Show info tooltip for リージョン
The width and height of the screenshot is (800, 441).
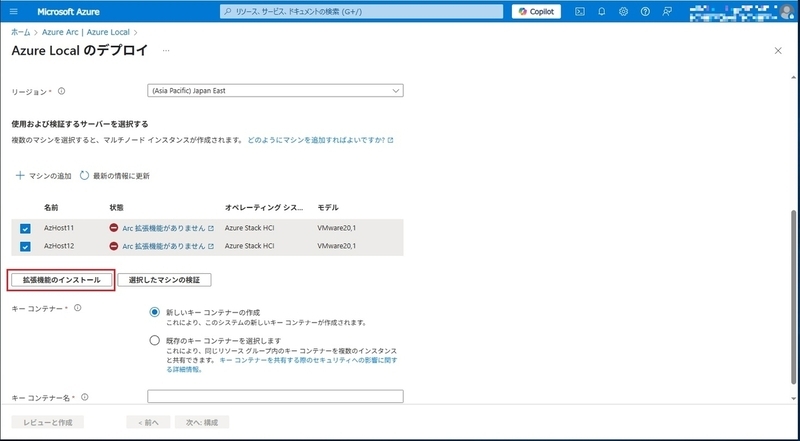tap(62, 91)
